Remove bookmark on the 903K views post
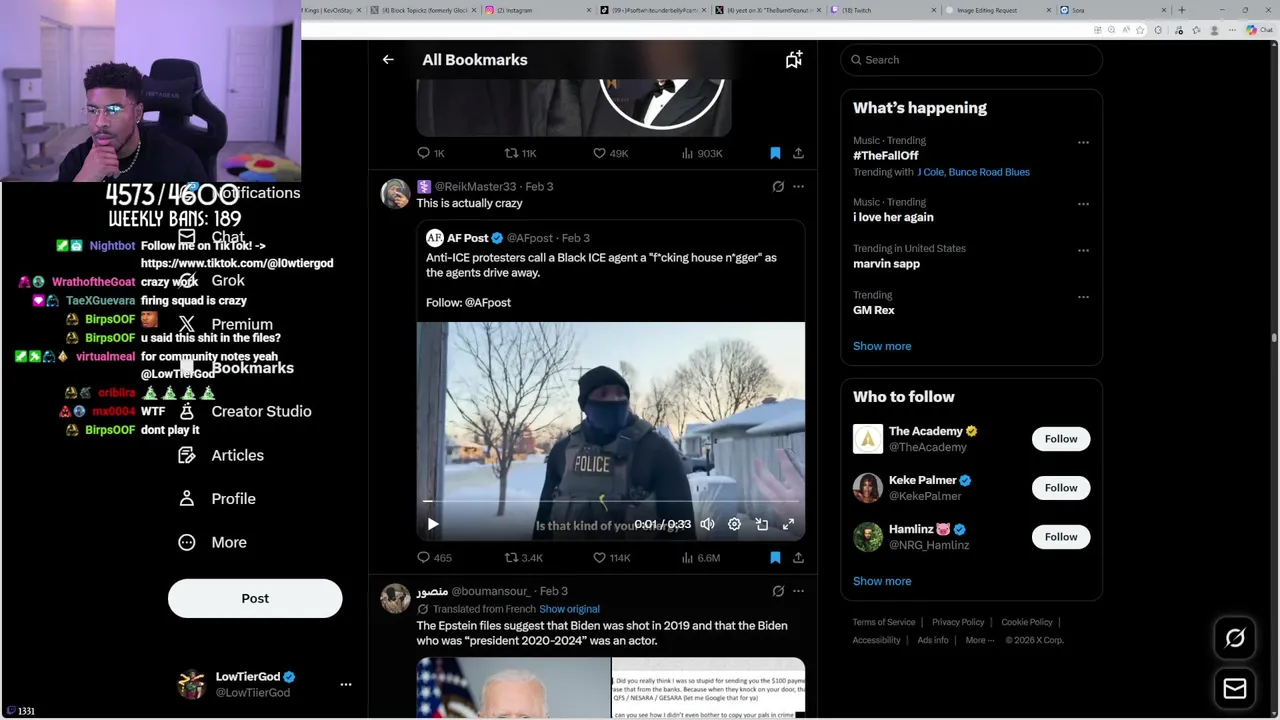The width and height of the screenshot is (1280, 720). tap(775, 153)
